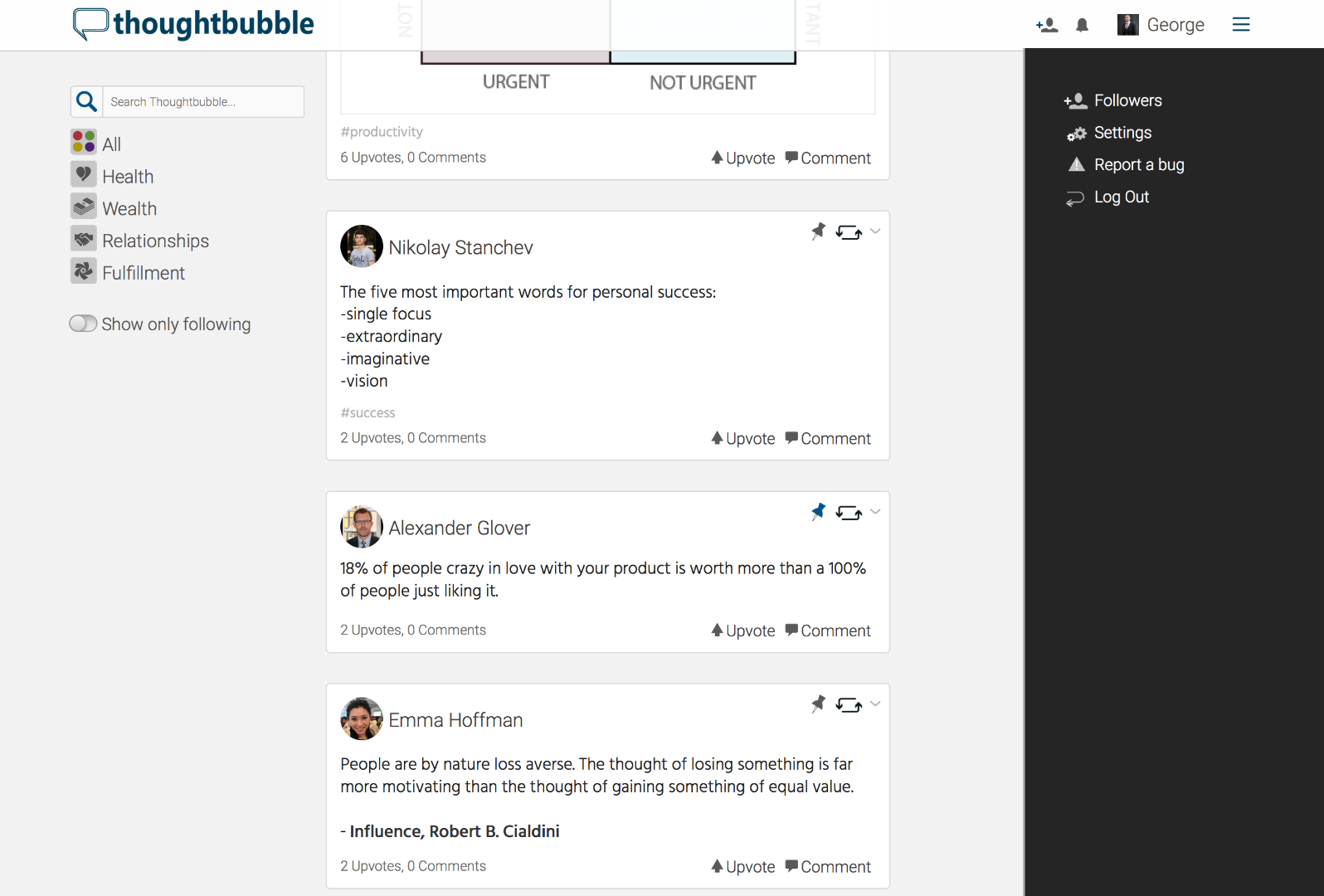Expand options chevron on Alexander Glover's post
Viewport: 1324px width, 896px height.
[875, 512]
